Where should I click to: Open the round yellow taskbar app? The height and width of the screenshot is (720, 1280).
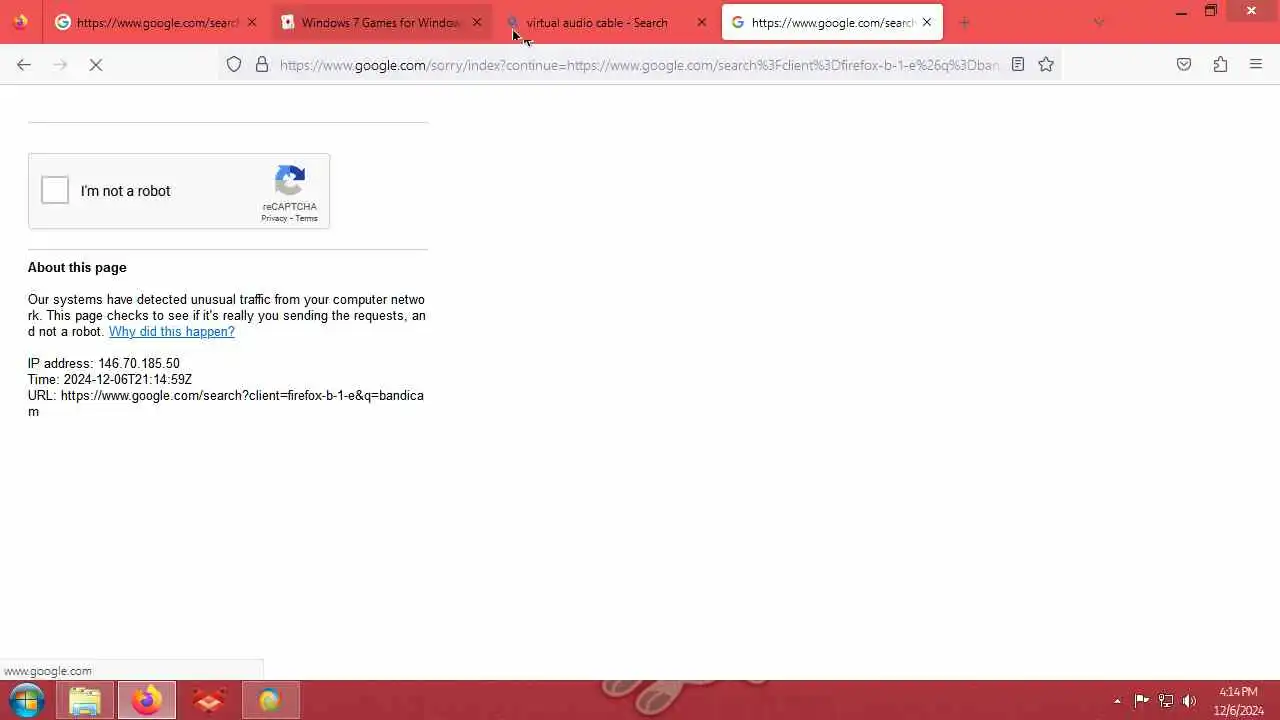coord(270,701)
